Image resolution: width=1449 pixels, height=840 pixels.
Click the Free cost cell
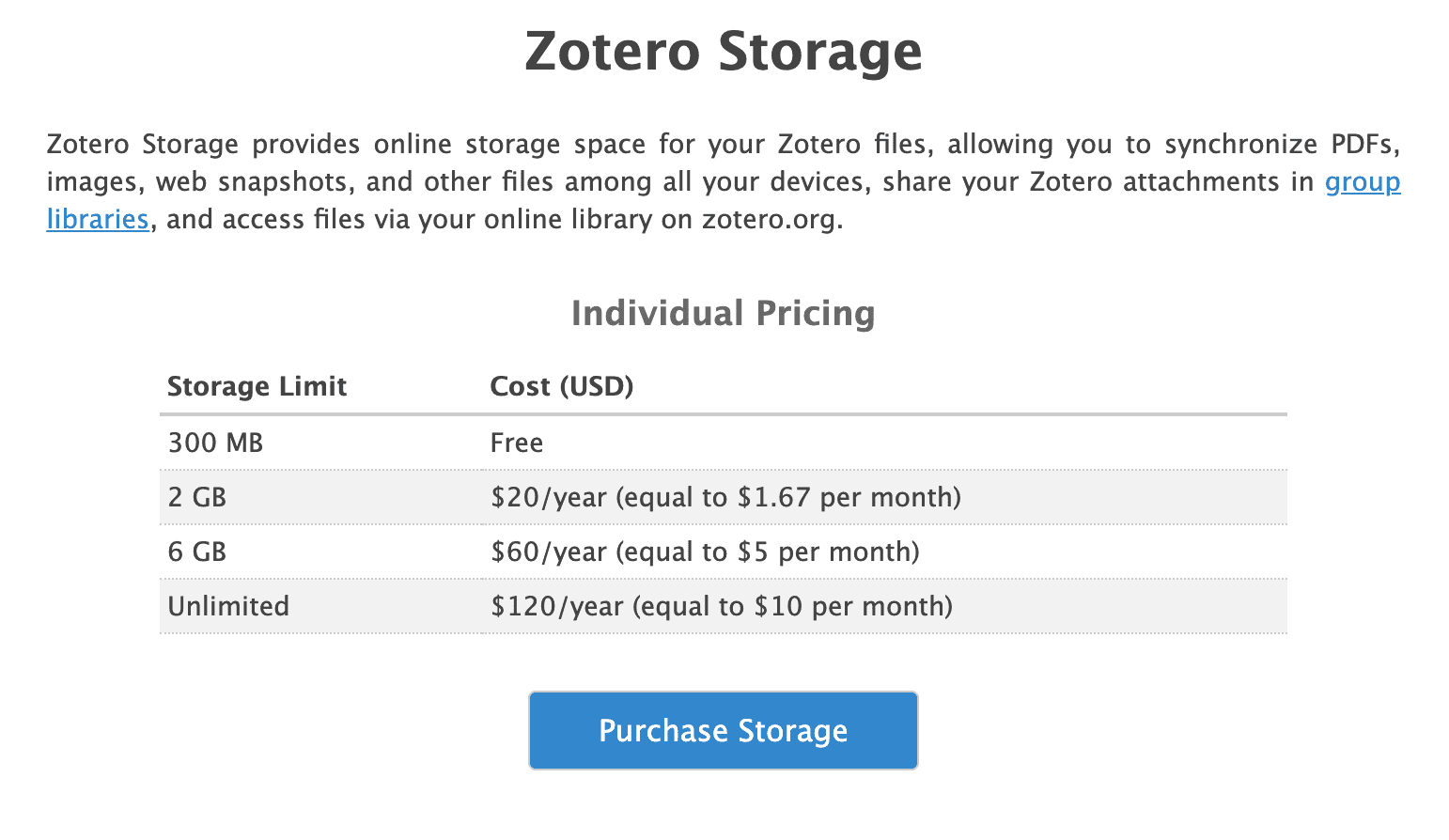tap(516, 443)
